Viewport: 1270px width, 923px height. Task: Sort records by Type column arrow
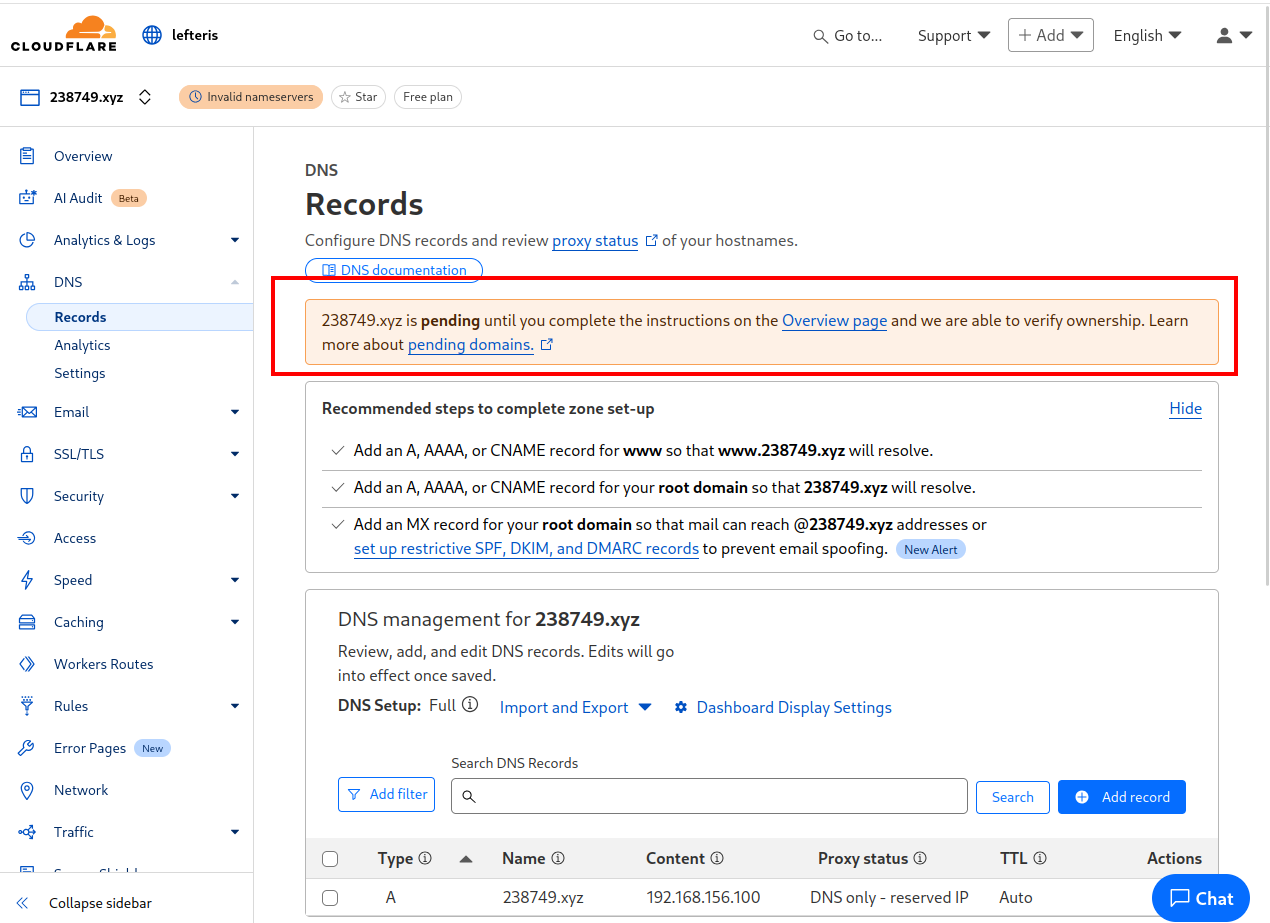(466, 858)
